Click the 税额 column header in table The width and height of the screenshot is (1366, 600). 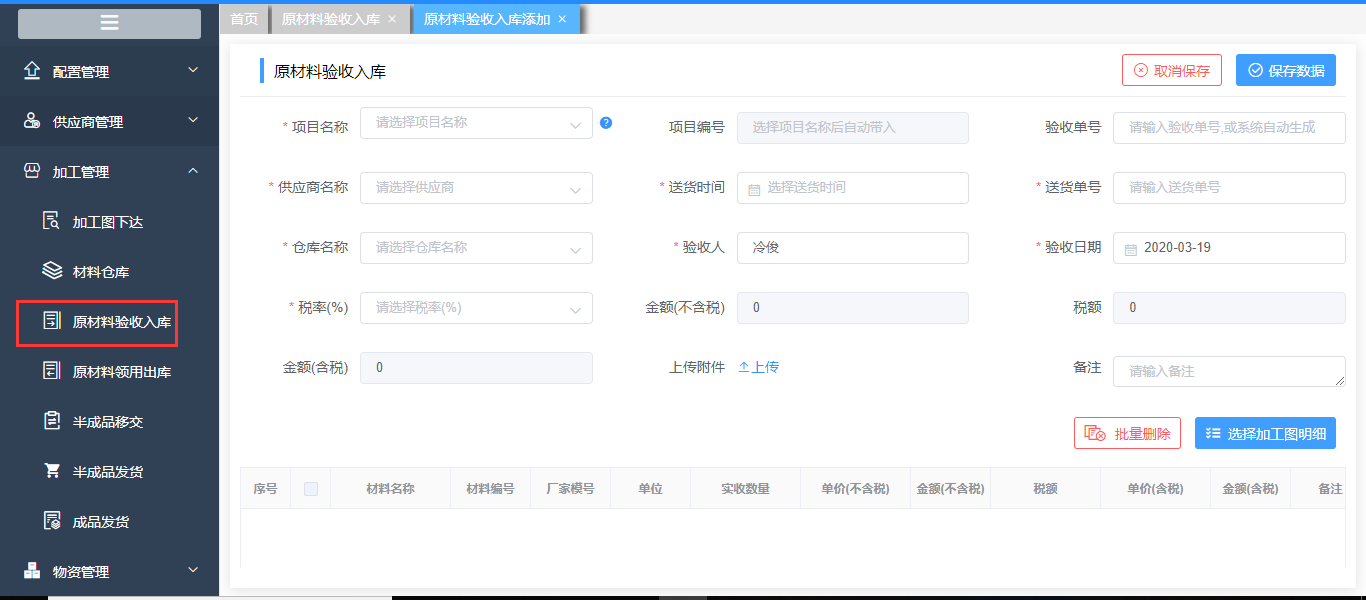[1046, 489]
